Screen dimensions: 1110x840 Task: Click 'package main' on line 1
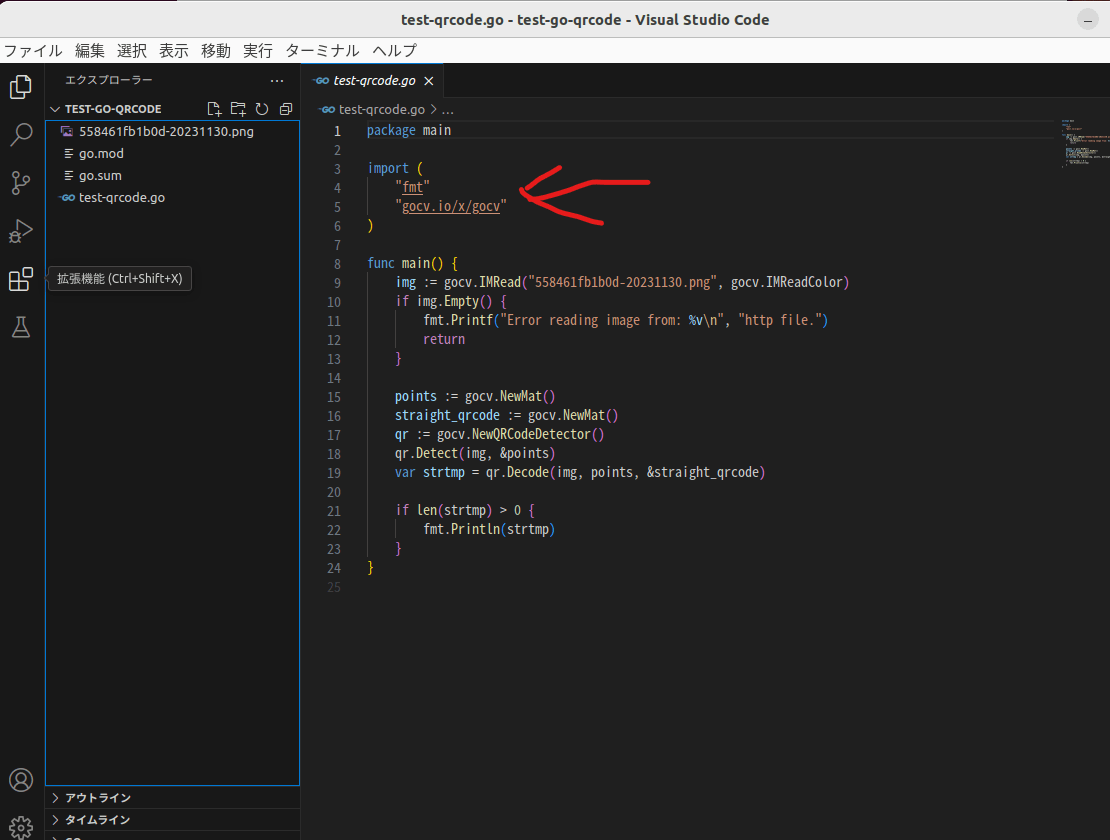pyautogui.click(x=408, y=131)
